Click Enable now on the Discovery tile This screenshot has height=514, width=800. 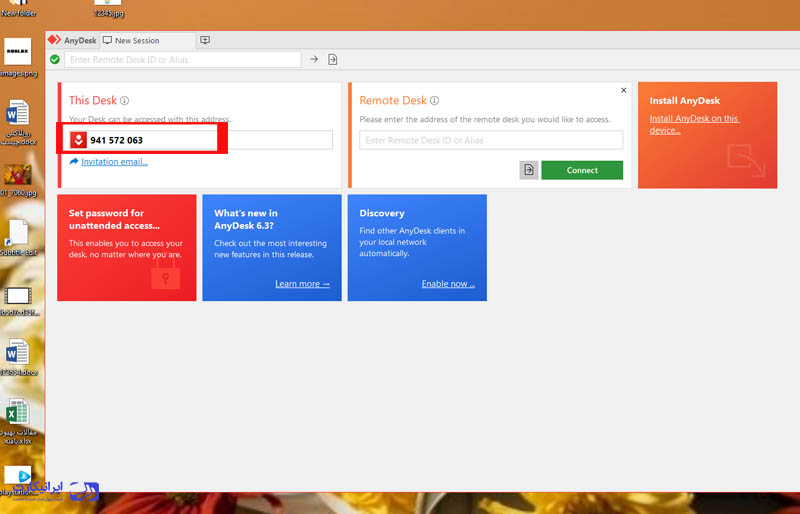pyautogui.click(x=448, y=284)
